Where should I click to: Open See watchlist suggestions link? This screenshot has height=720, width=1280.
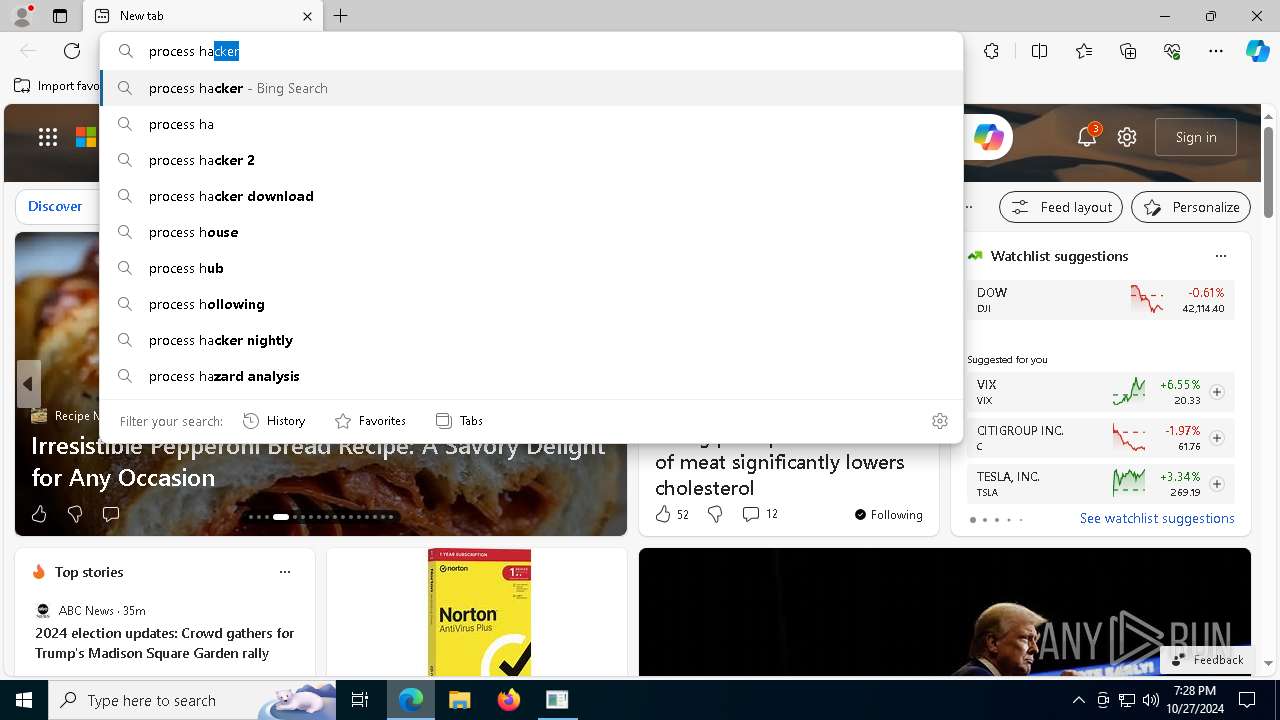pyautogui.click(x=1157, y=518)
